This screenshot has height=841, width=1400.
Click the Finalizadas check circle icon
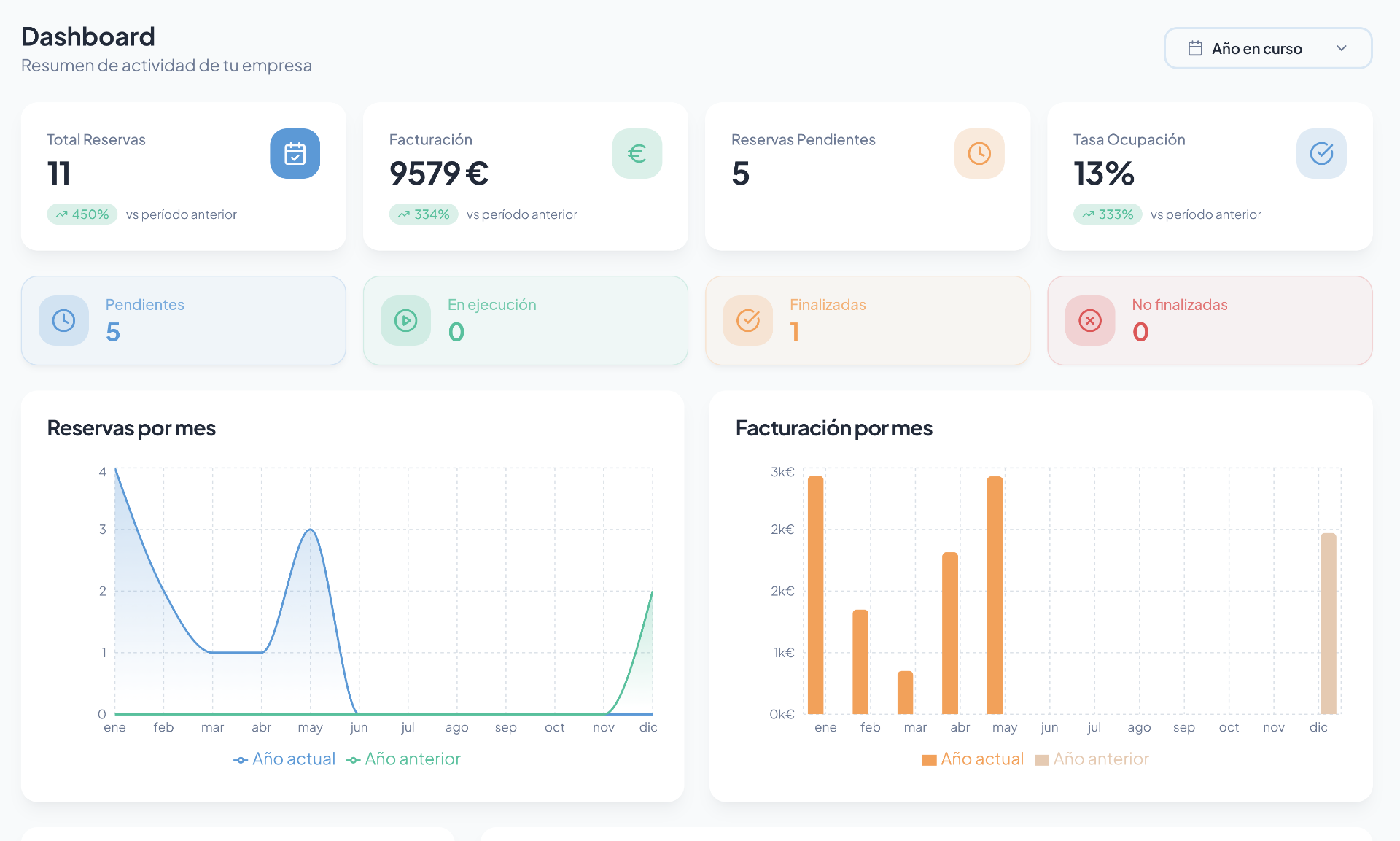[748, 320]
